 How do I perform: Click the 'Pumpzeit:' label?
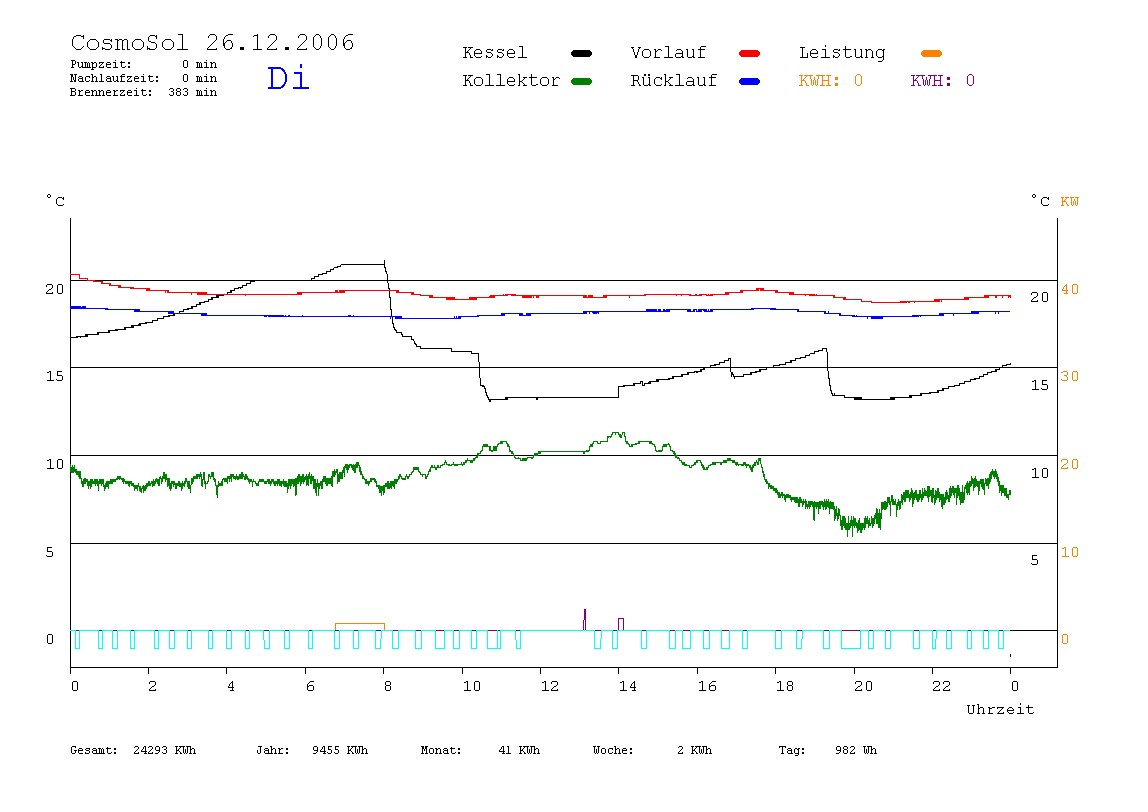pos(101,64)
